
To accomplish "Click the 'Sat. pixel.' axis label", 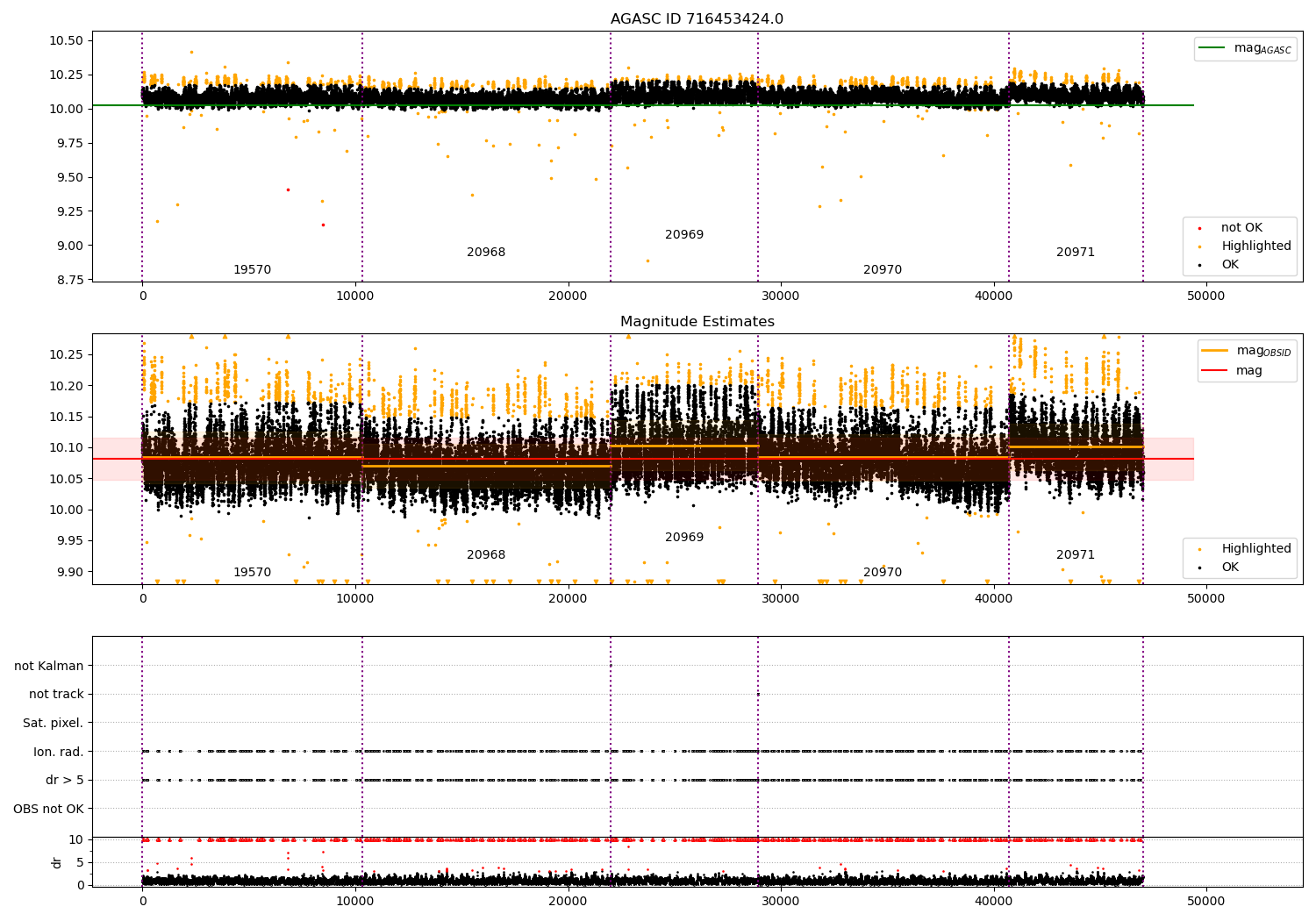I will (54, 724).
